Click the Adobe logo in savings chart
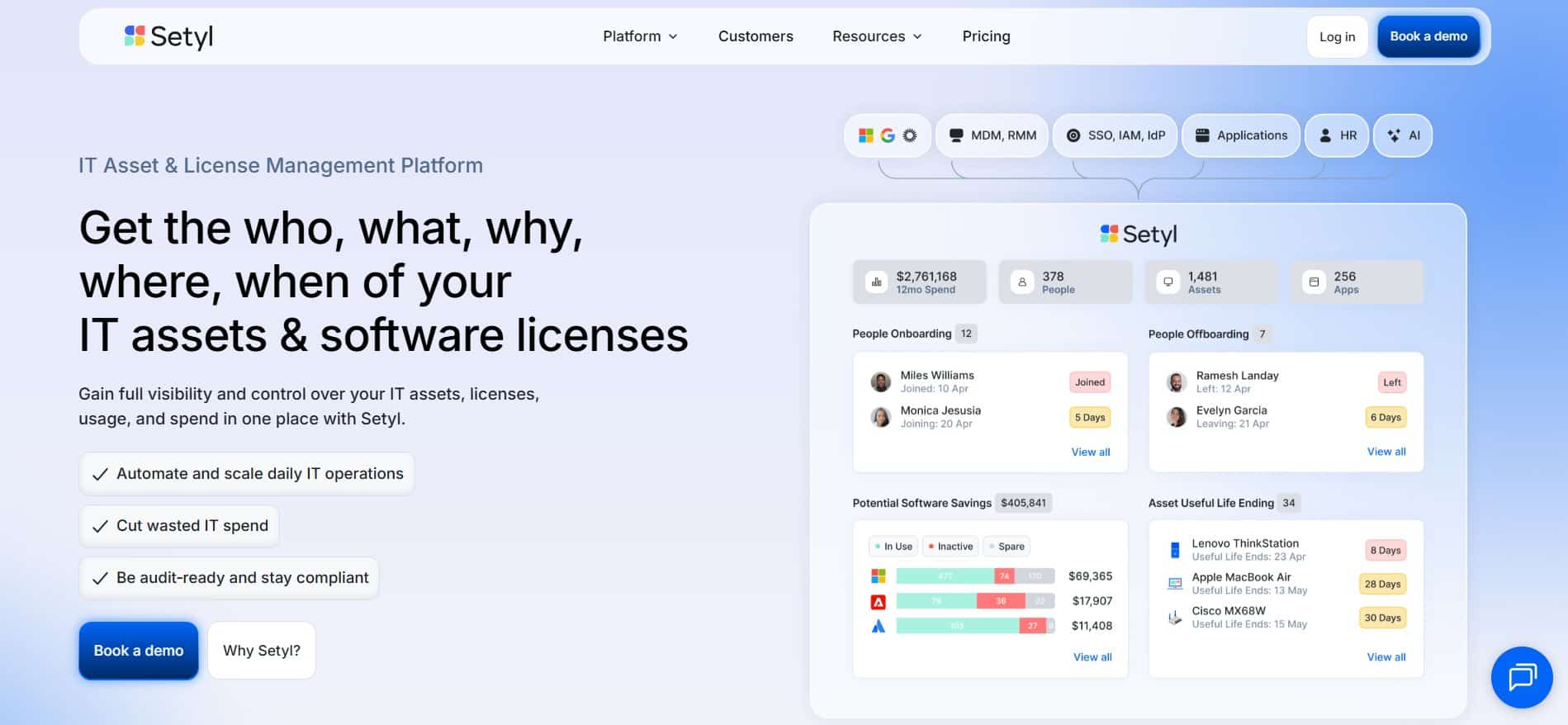The height and width of the screenshot is (725, 1568). (x=879, y=602)
